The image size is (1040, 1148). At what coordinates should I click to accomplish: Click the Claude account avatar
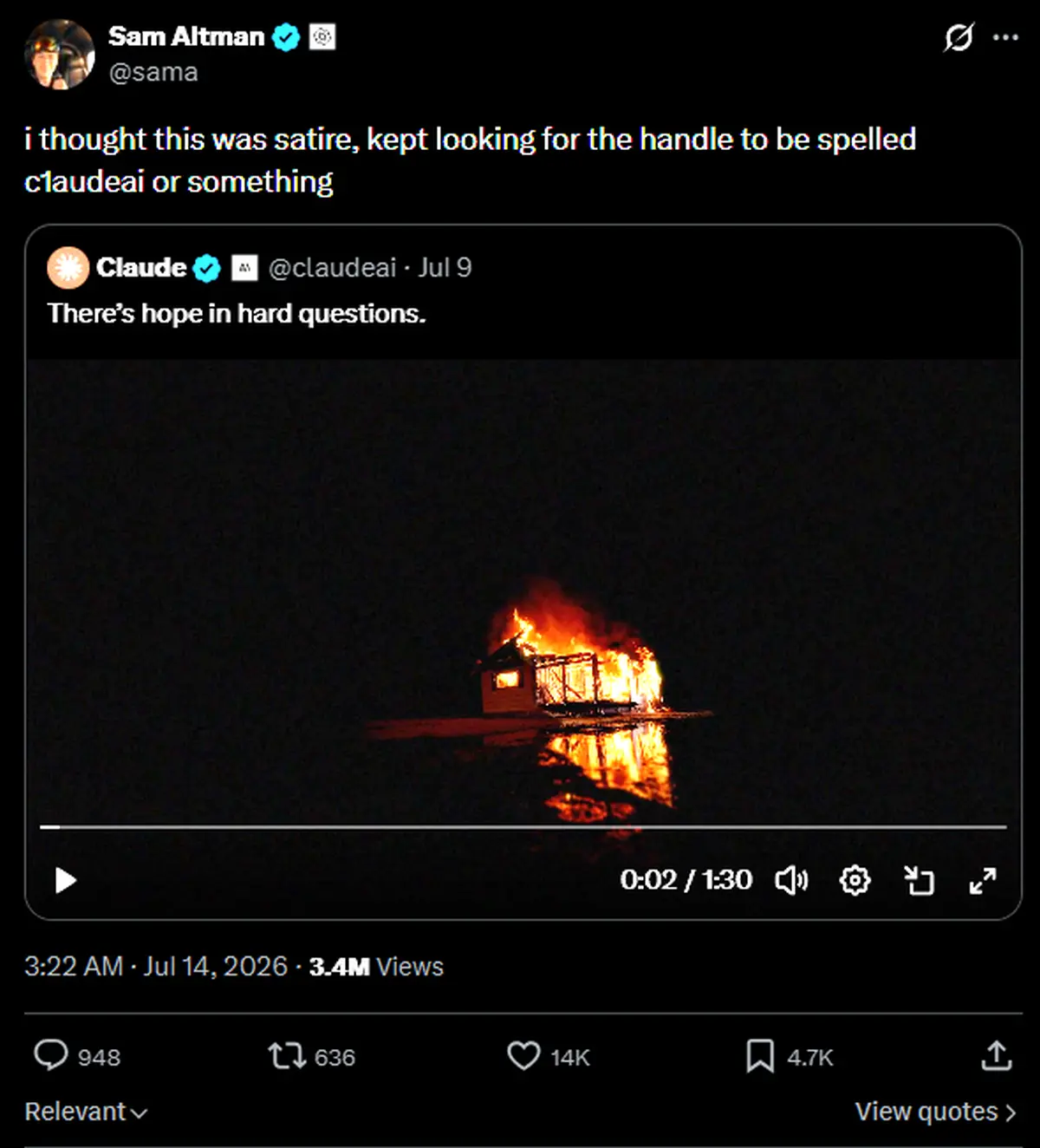68,267
